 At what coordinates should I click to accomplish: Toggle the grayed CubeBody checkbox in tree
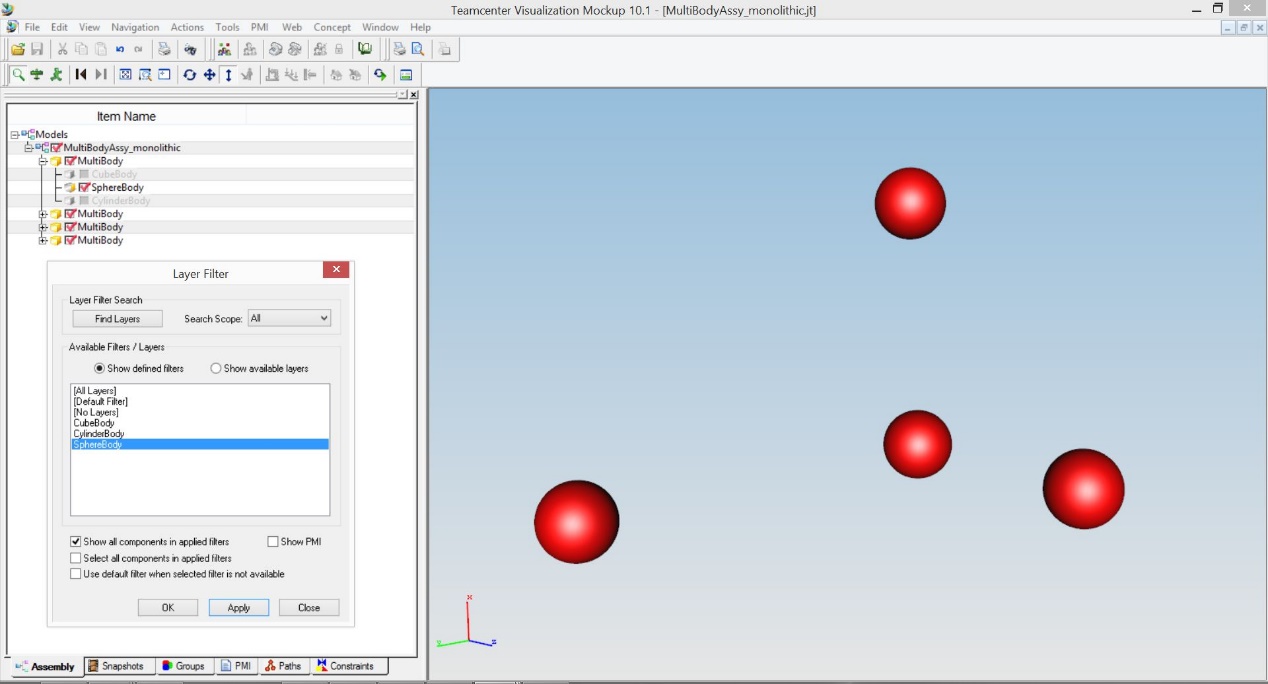(x=84, y=174)
